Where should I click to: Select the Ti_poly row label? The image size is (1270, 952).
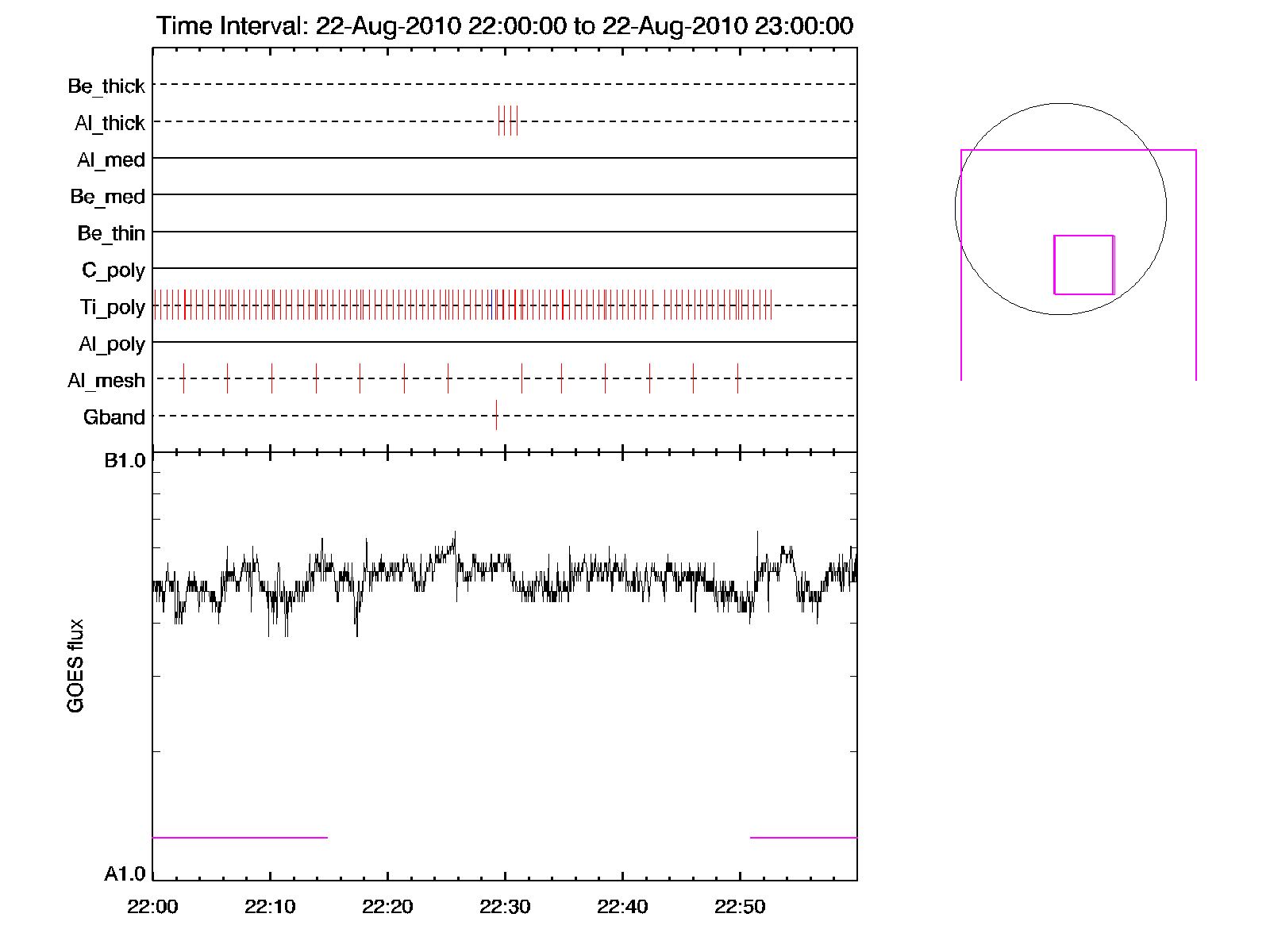pyautogui.click(x=113, y=307)
